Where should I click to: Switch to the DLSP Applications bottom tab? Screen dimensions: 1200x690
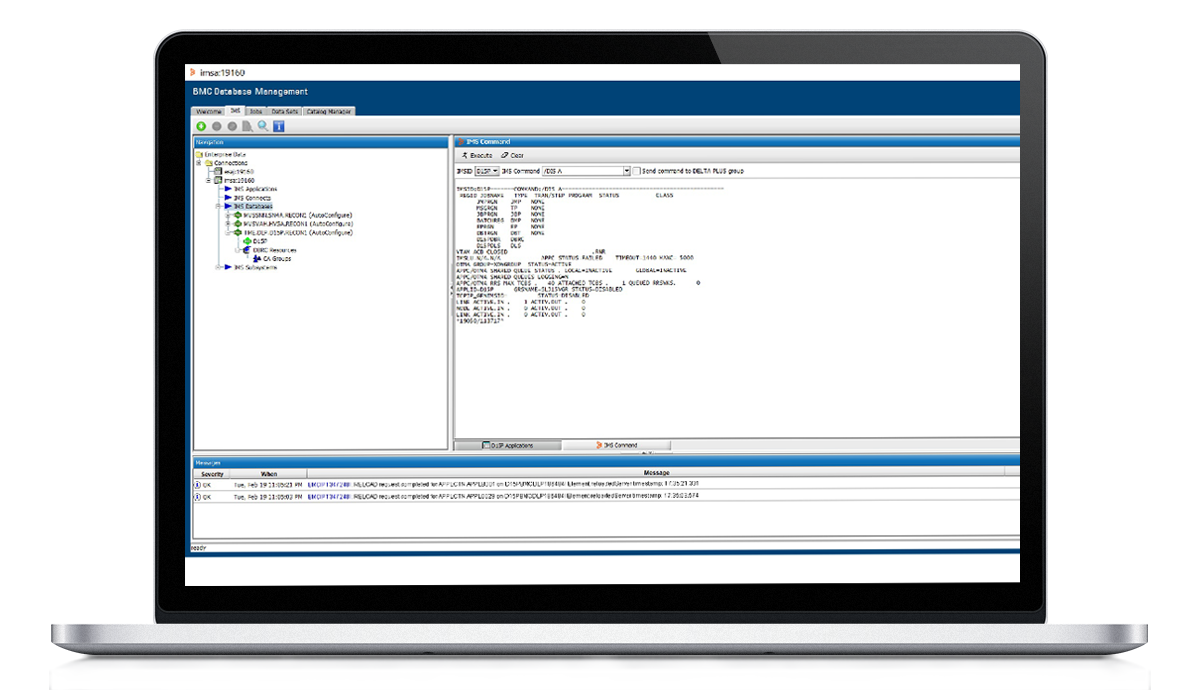508,445
